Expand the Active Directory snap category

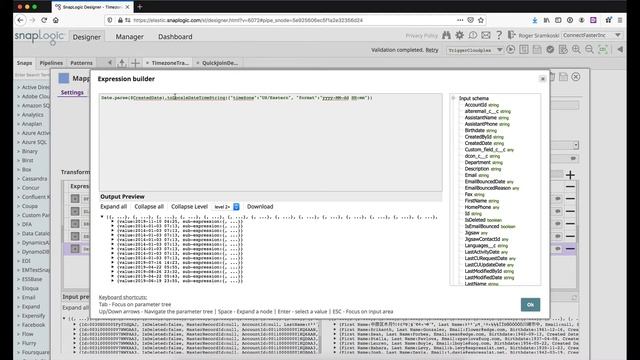pos(19,87)
